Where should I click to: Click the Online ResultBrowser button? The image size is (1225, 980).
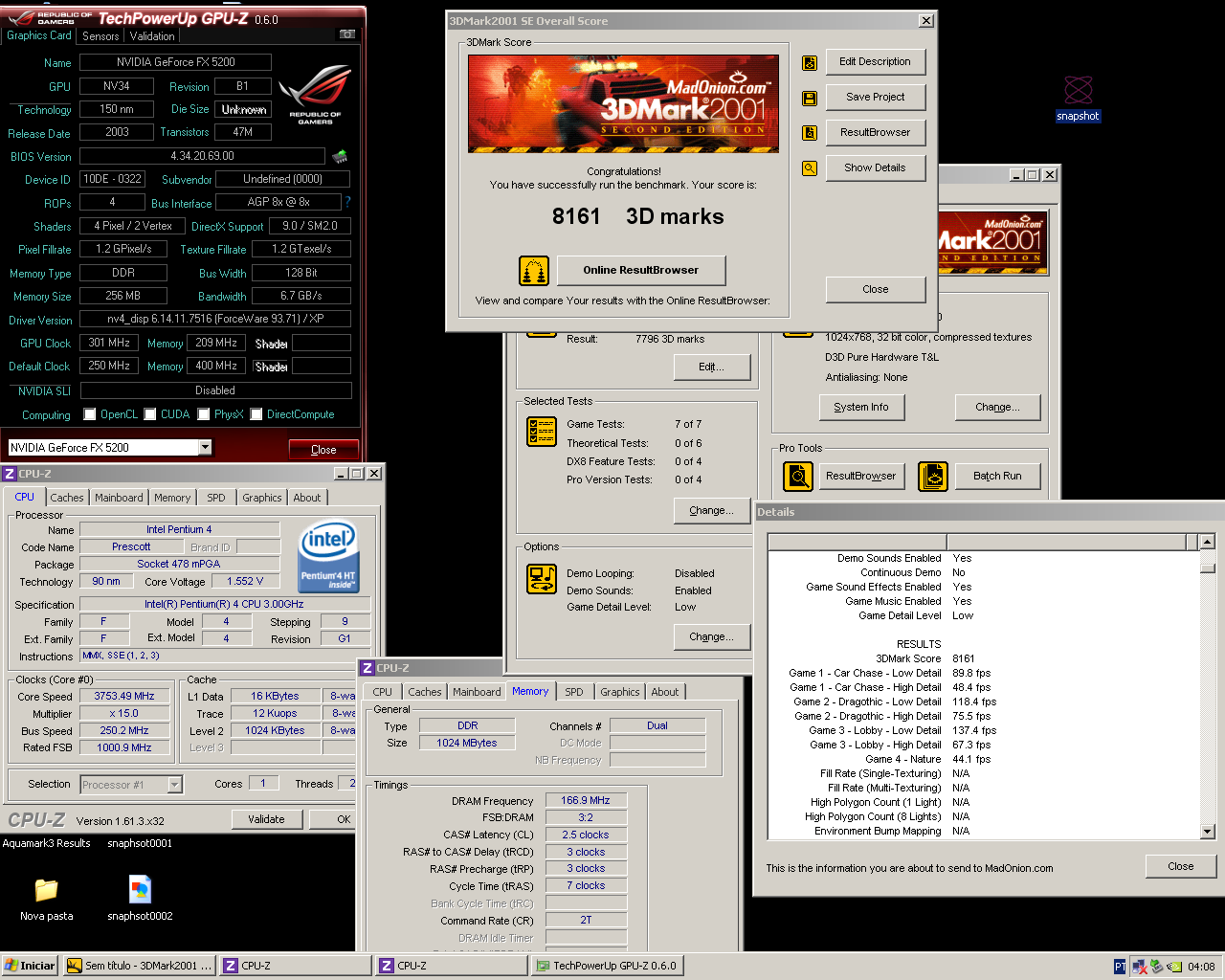pyautogui.click(x=641, y=271)
